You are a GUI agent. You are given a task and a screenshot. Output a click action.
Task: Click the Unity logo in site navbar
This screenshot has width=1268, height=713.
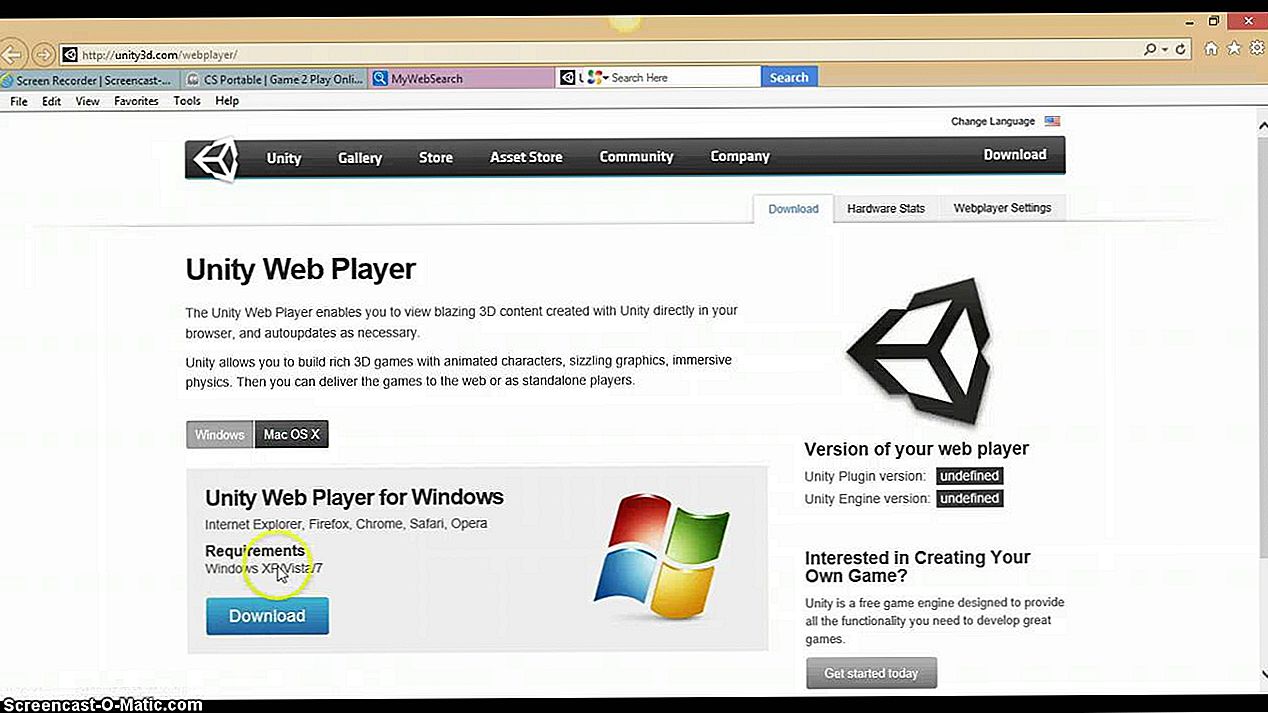pyautogui.click(x=216, y=158)
